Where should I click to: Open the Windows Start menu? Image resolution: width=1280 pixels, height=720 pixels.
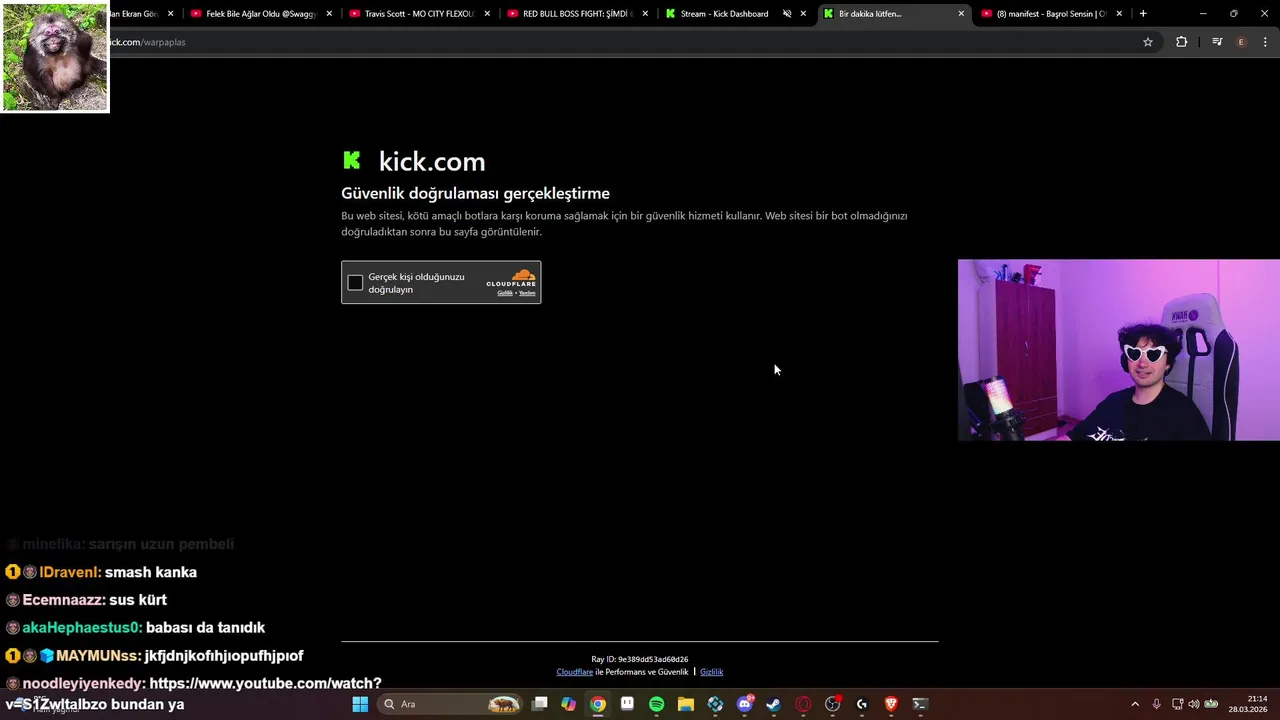tap(360, 704)
